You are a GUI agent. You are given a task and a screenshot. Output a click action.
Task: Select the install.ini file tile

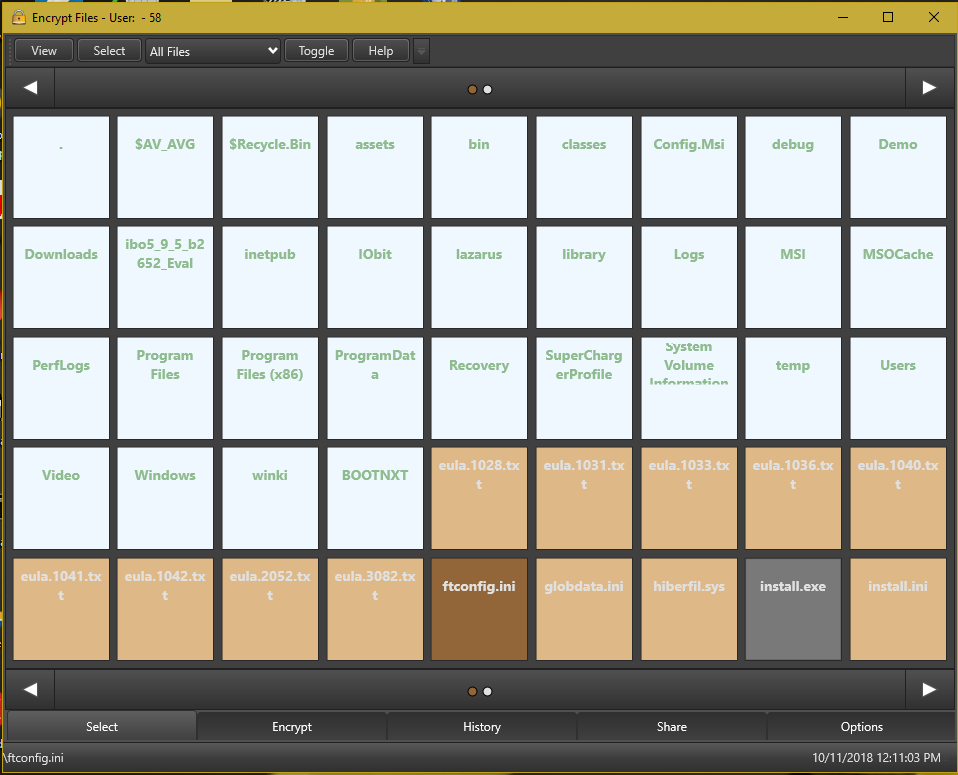pyautogui.click(x=898, y=609)
